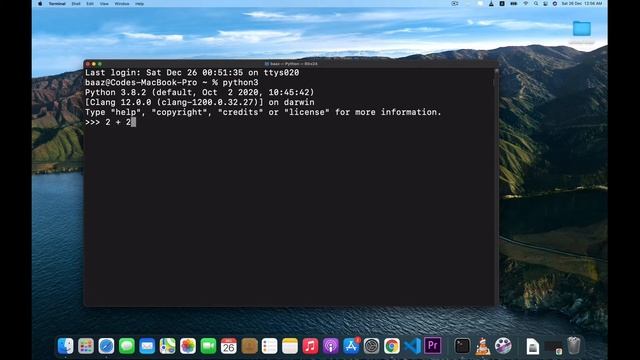Open Calendar showing 26 in dock
The image size is (640, 360).
229,346
